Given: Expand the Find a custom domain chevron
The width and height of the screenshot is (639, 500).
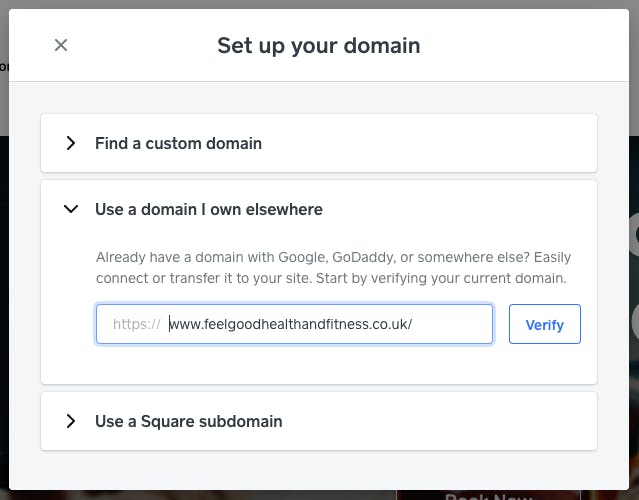Looking at the screenshot, I should click(71, 143).
